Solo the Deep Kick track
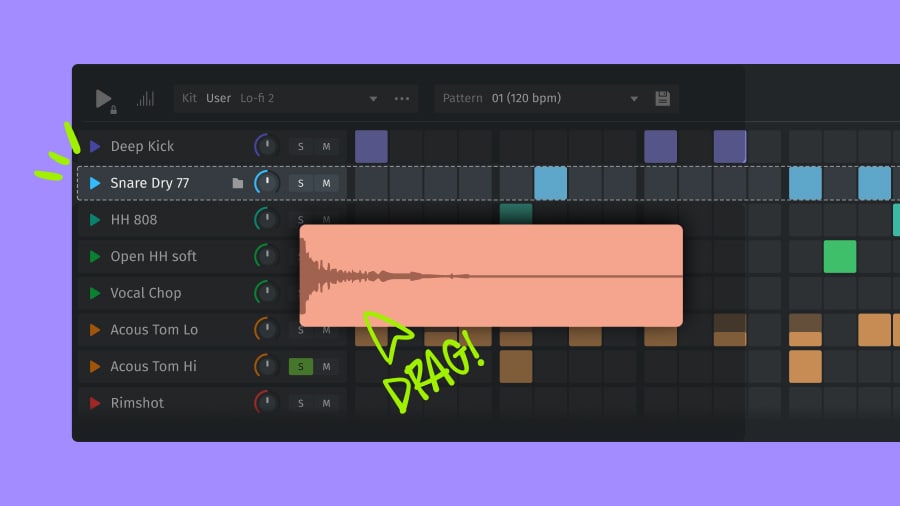This screenshot has height=506, width=900. (x=300, y=147)
